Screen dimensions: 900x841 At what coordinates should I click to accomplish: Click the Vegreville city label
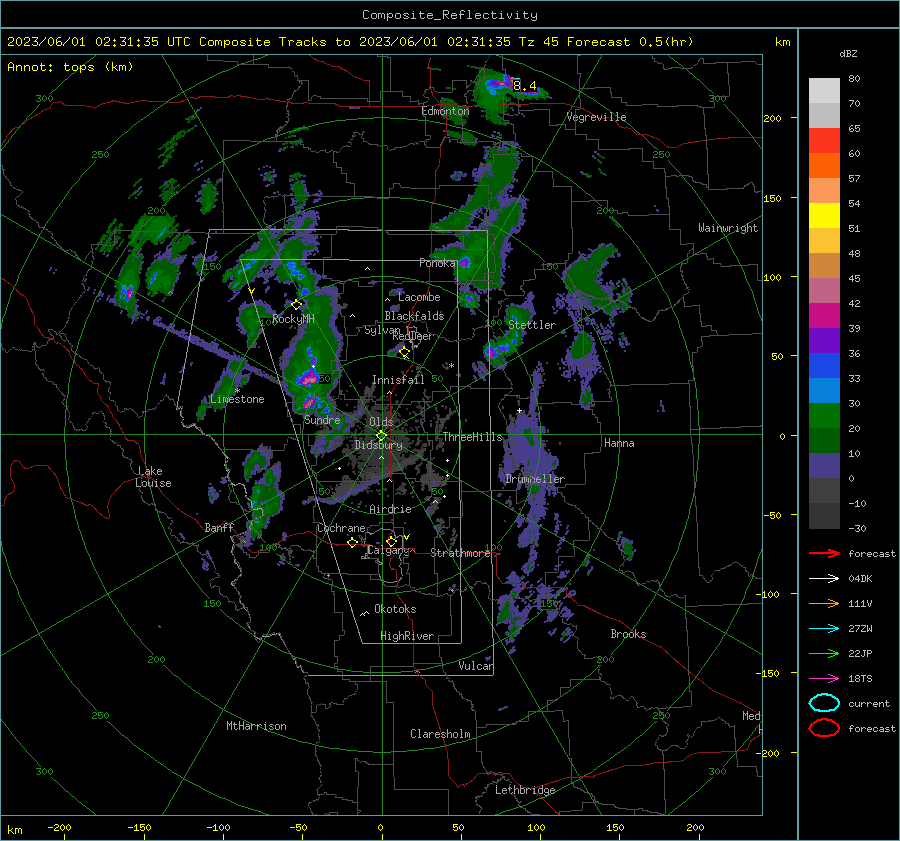coord(596,117)
